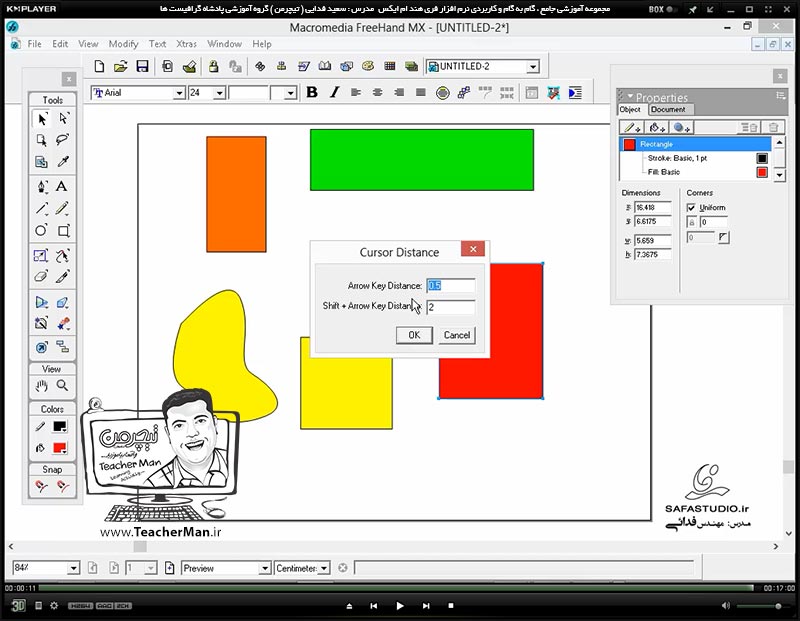Image resolution: width=800 pixels, height=621 pixels.
Task: Click OK in Cursor Distance dialog
Action: click(414, 335)
